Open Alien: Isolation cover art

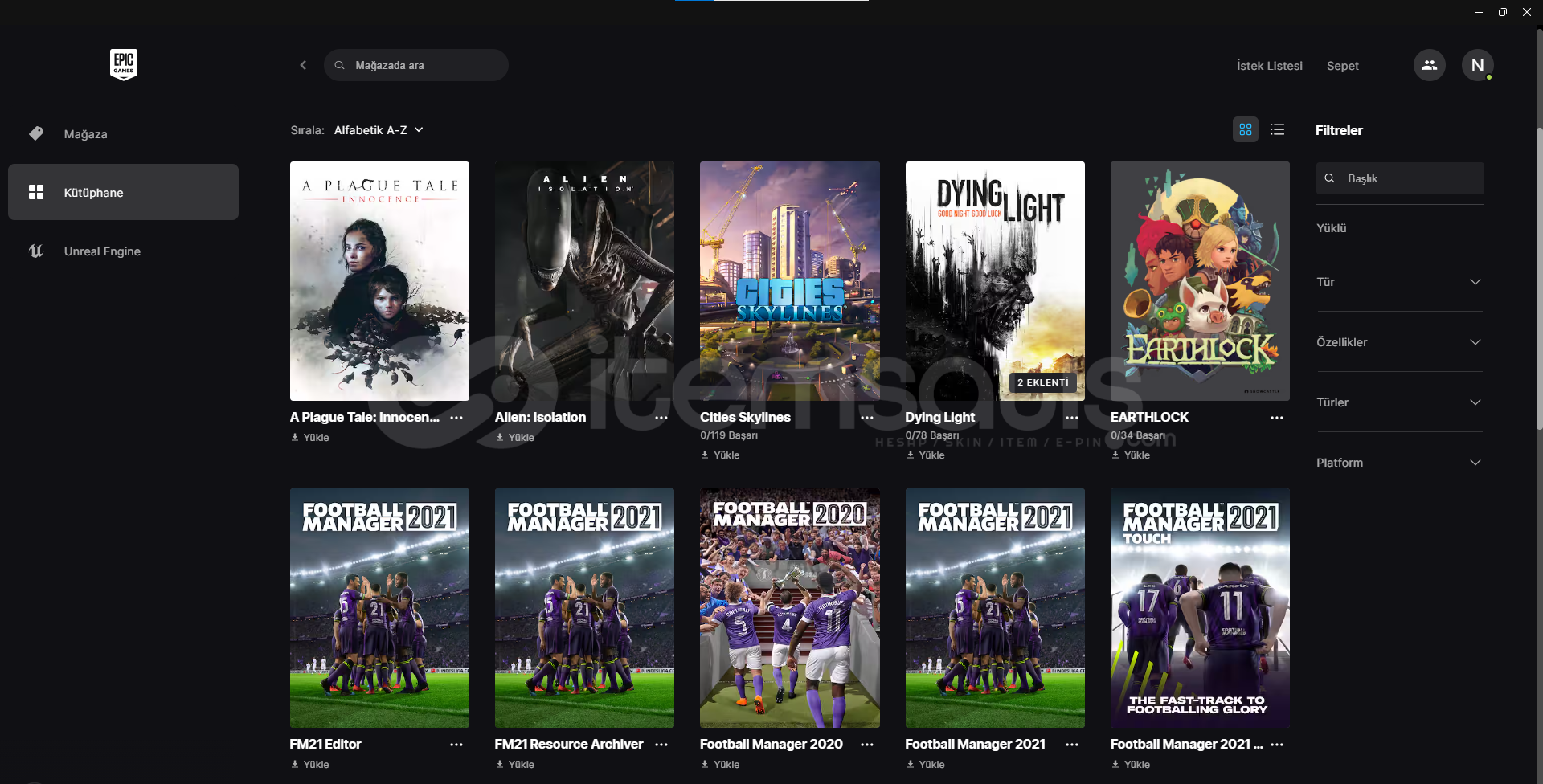coord(584,281)
